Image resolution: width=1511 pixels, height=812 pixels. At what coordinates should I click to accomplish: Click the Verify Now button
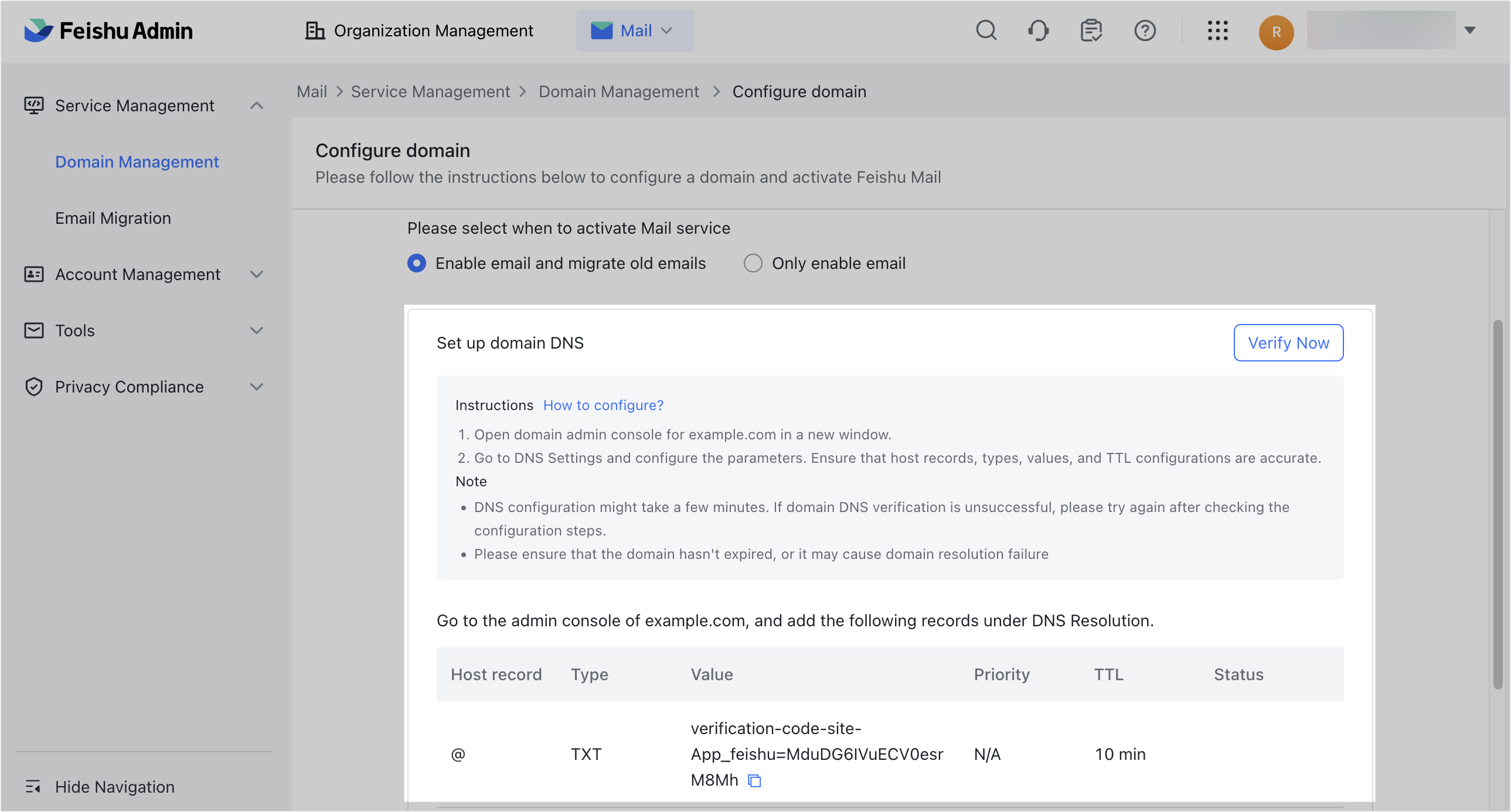pos(1288,342)
